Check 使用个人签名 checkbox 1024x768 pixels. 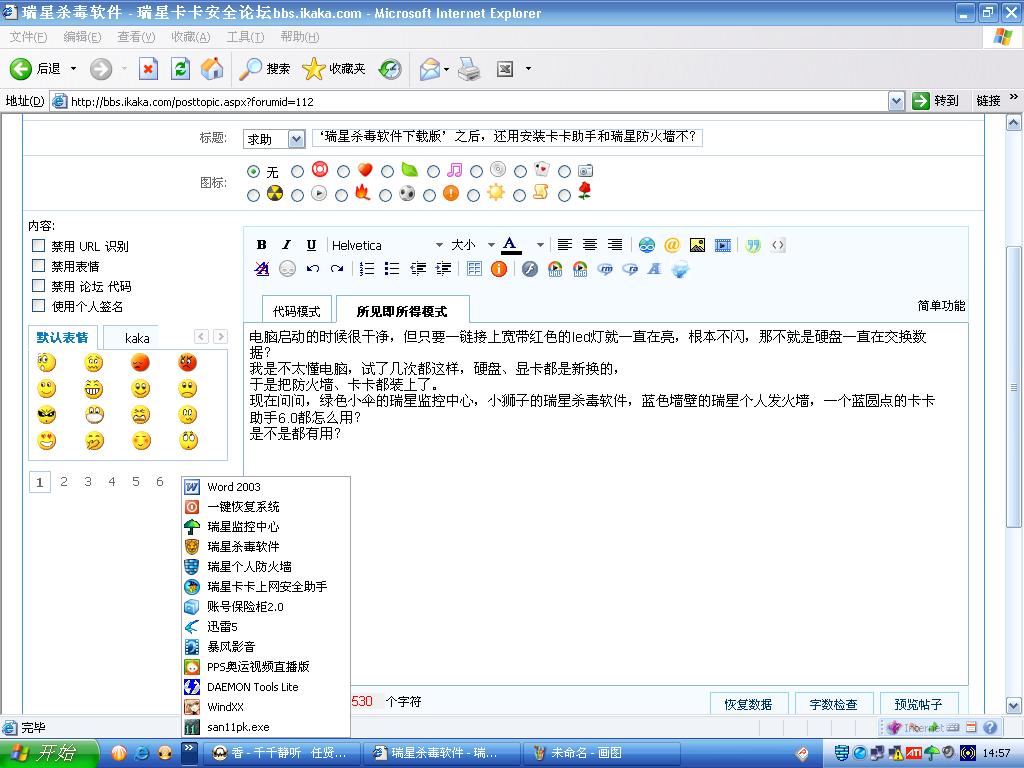(x=39, y=306)
